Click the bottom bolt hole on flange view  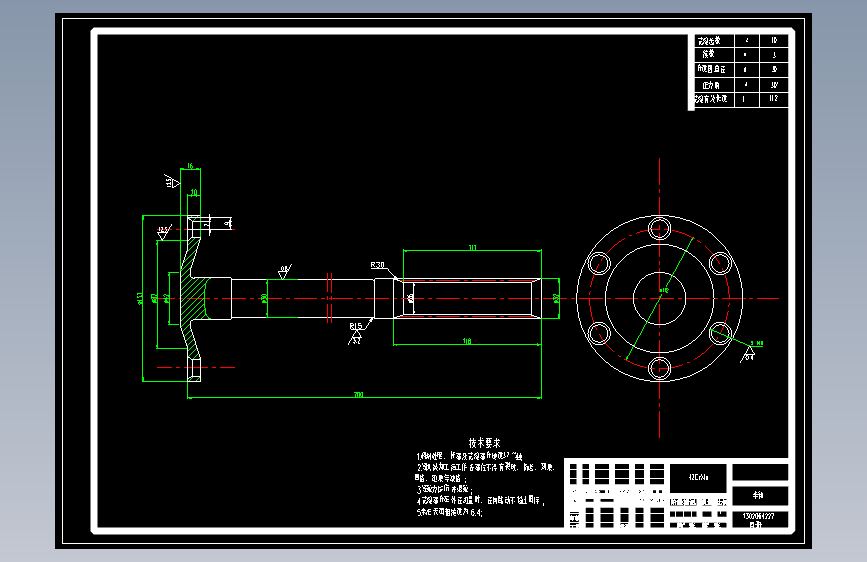coord(659,368)
